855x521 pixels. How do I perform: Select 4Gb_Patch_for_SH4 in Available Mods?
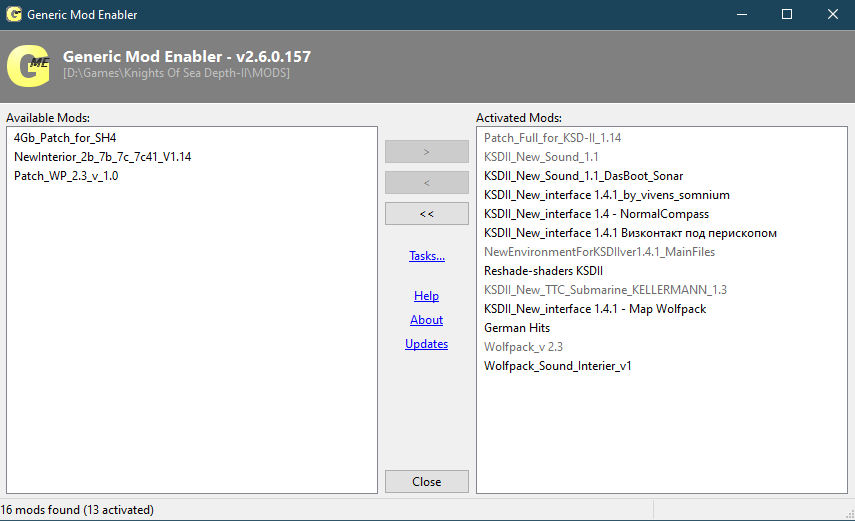click(65, 138)
